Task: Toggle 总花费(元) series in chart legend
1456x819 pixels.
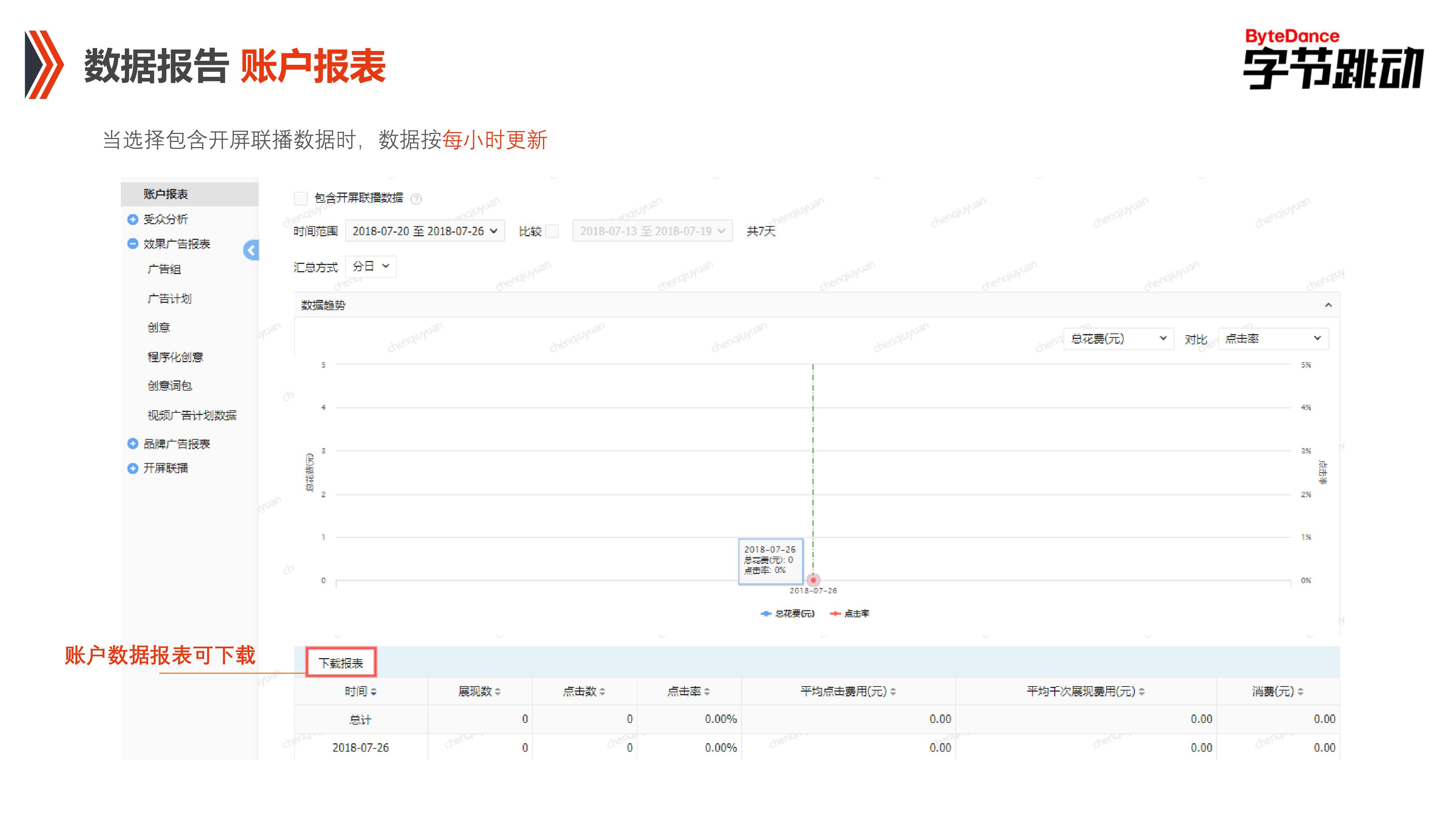Action: 788,613
